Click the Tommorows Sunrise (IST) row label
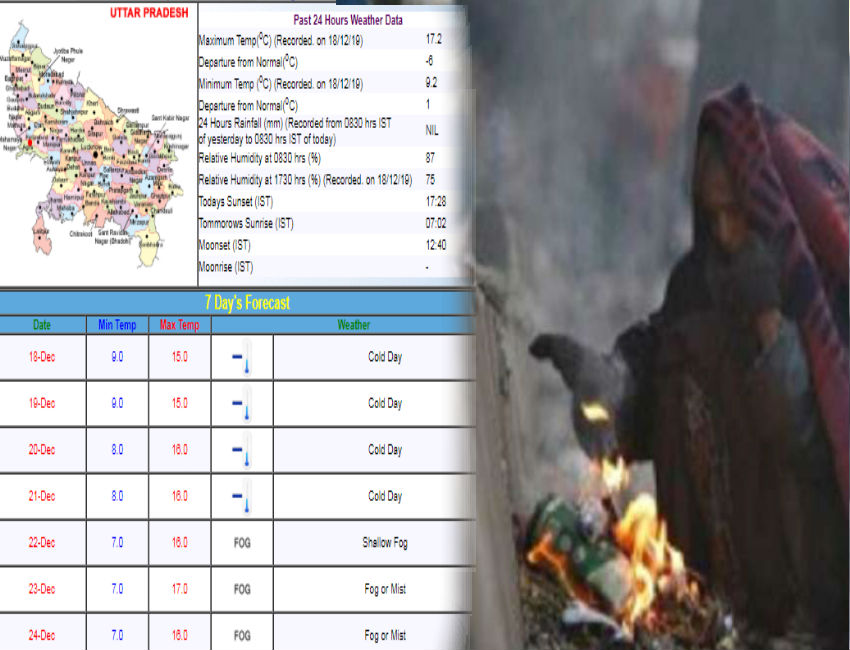The height and width of the screenshot is (650, 850). 246,223
